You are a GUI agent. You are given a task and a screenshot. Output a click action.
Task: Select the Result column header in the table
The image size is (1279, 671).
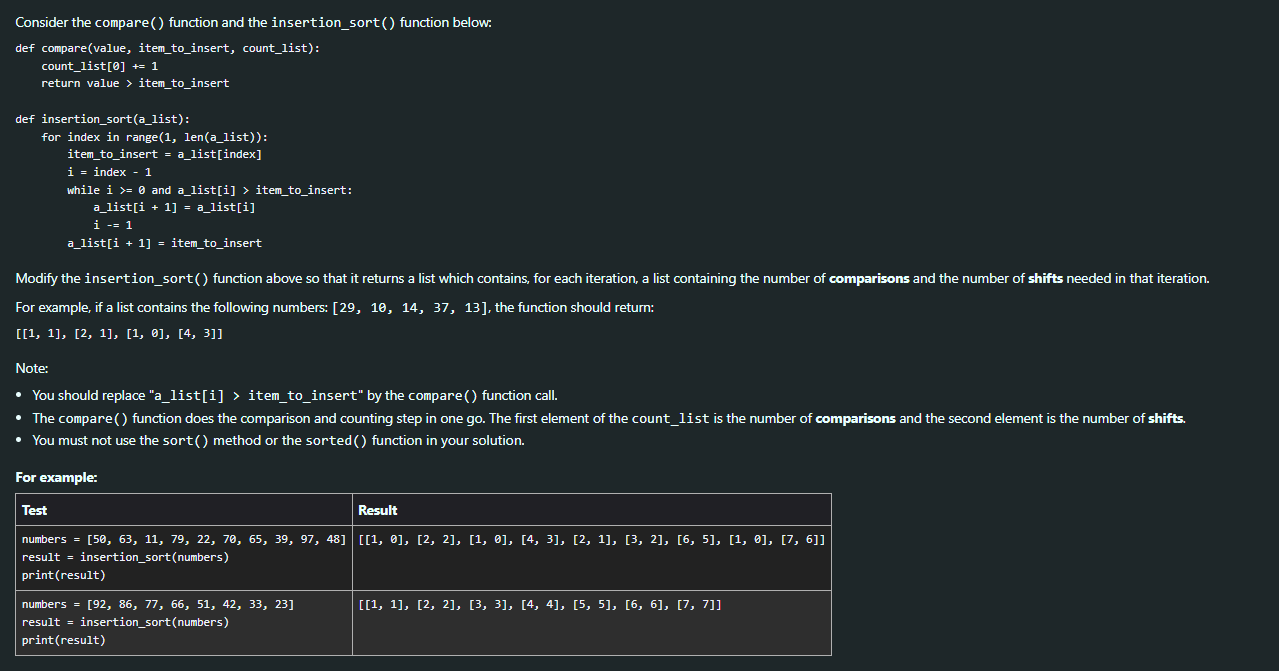coord(377,510)
